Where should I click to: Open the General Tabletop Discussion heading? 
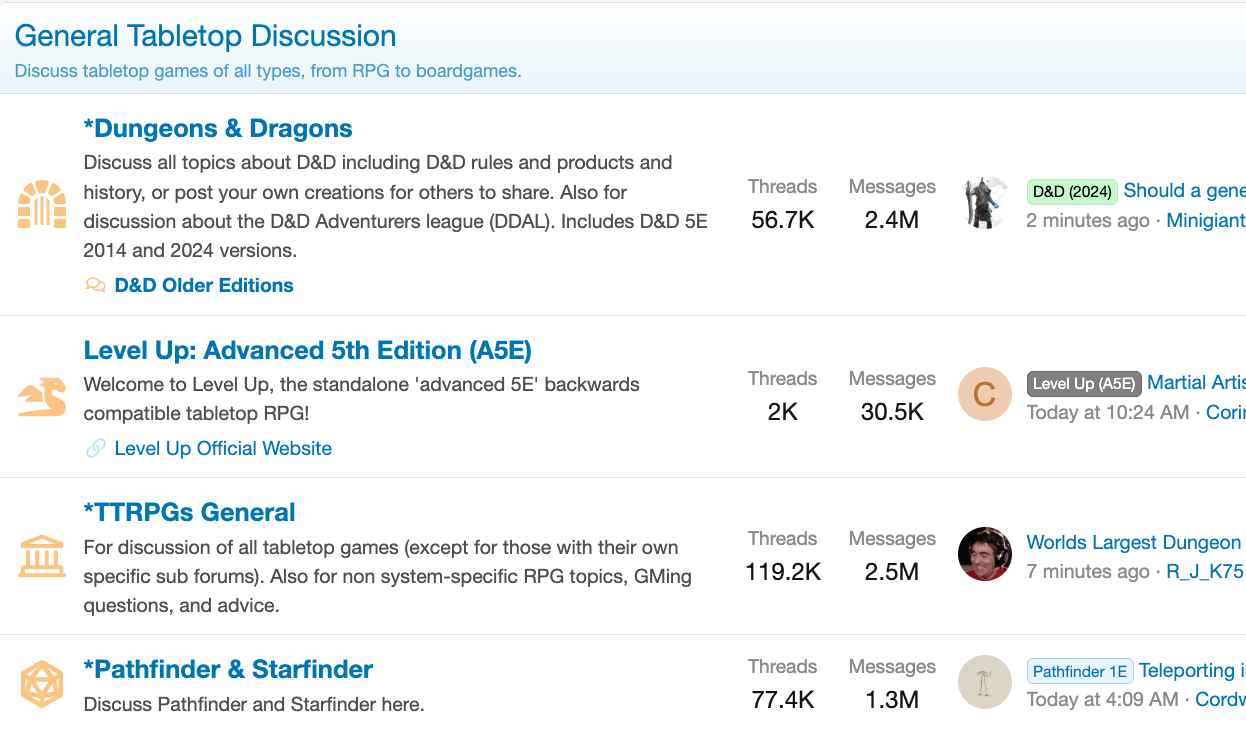click(x=205, y=36)
